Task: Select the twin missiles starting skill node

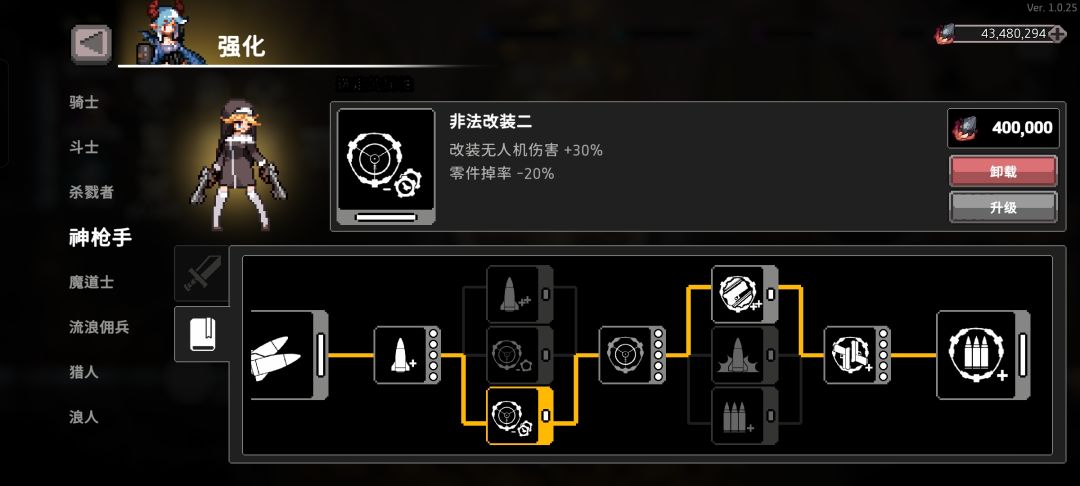Action: [x=289, y=355]
